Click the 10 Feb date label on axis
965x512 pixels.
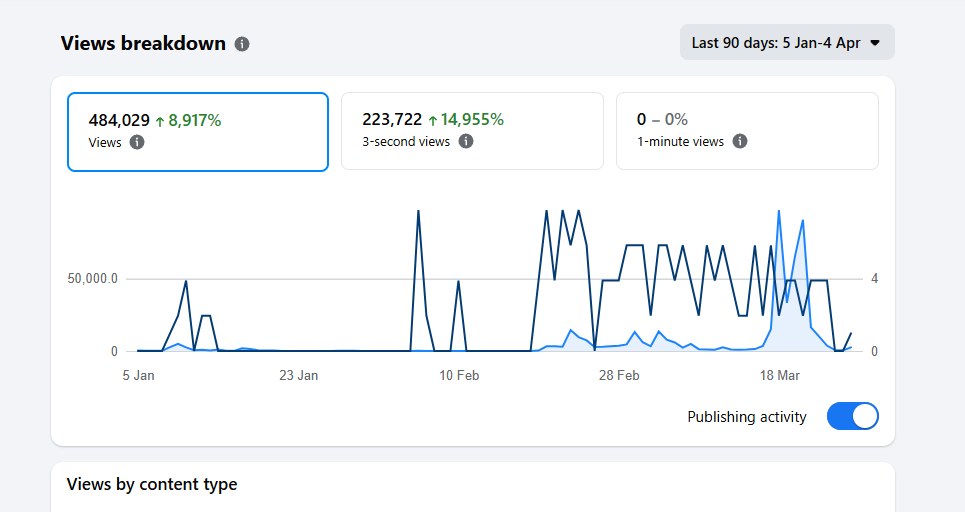(x=459, y=376)
